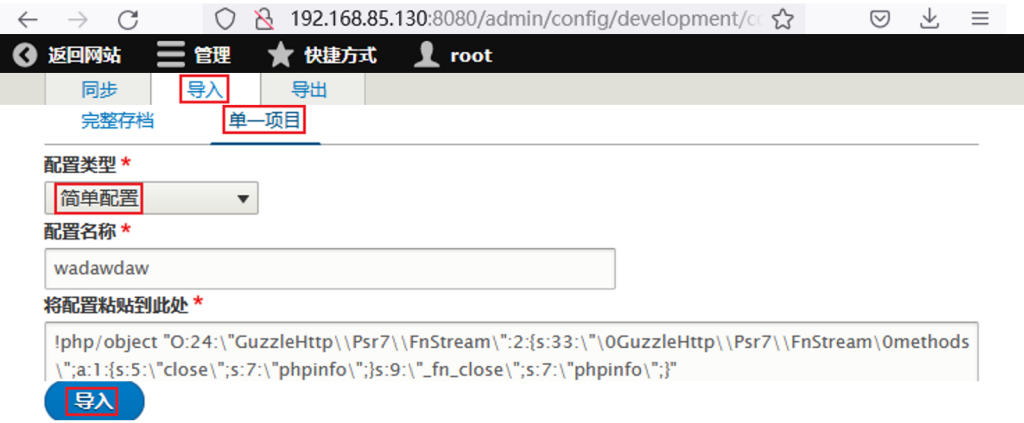The width and height of the screenshot is (1024, 423).
Task: Open 快捷方式 shortcuts menu
Action: tap(323, 55)
